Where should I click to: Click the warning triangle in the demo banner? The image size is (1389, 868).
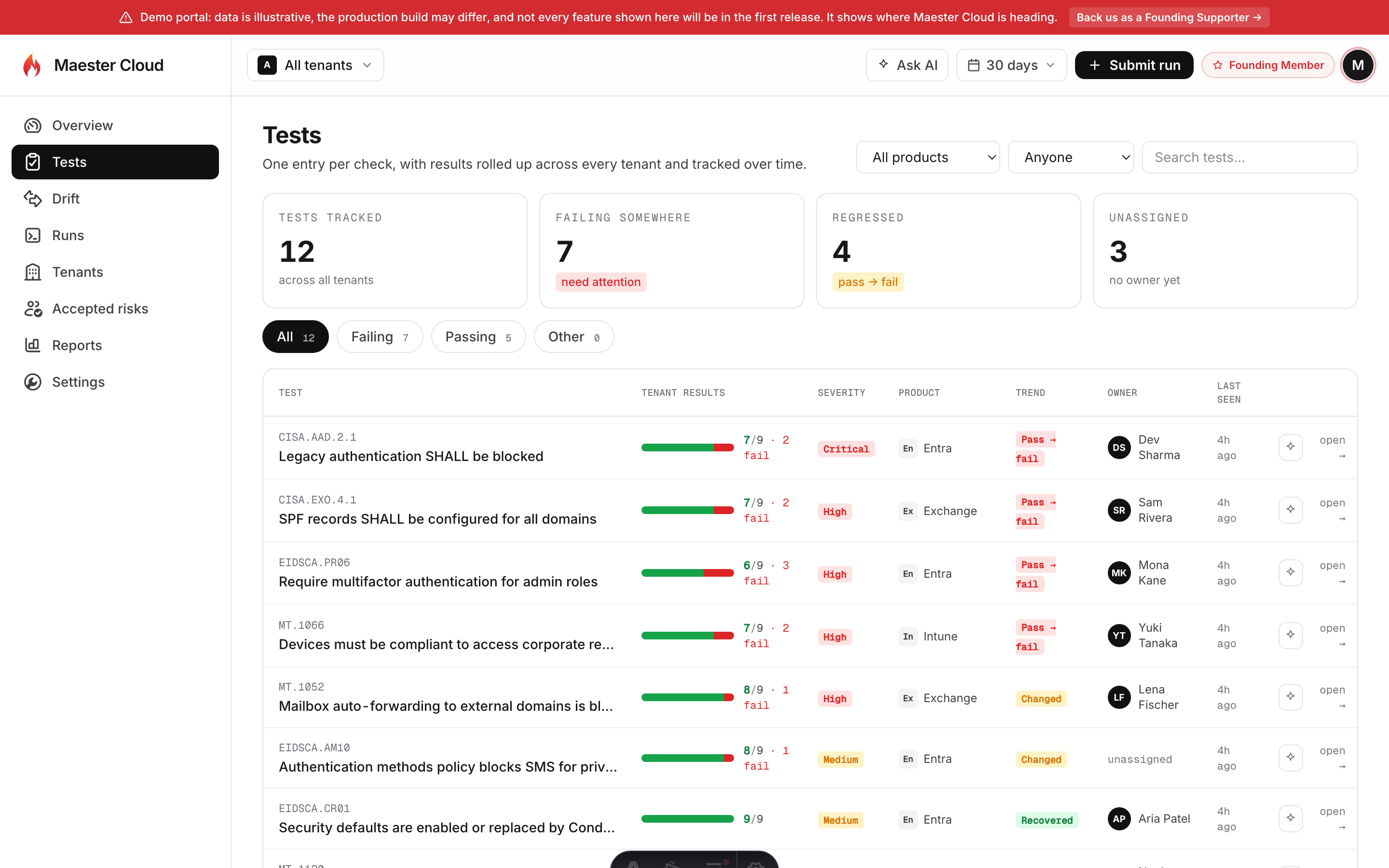click(x=126, y=17)
